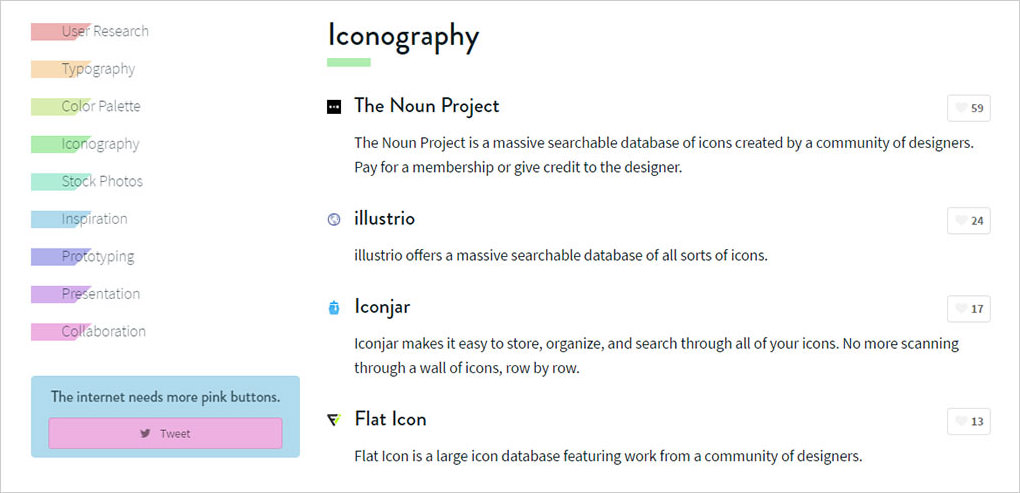Like The Noun Project with heart 59
This screenshot has width=1020, height=493.
969,109
